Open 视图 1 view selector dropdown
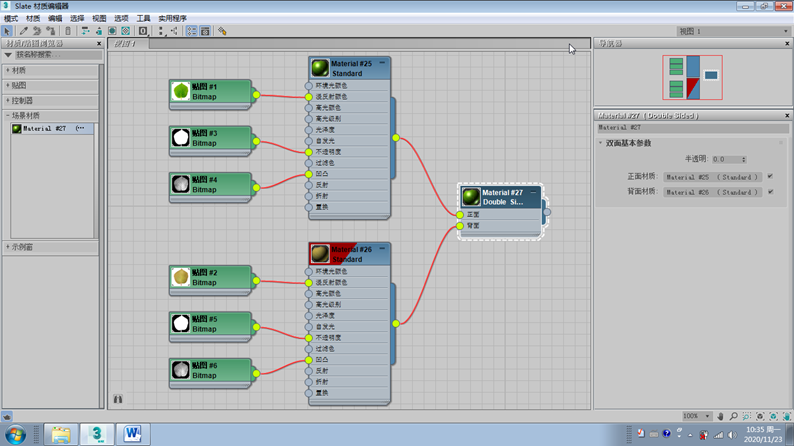This screenshot has height=446, width=794. tap(734, 31)
